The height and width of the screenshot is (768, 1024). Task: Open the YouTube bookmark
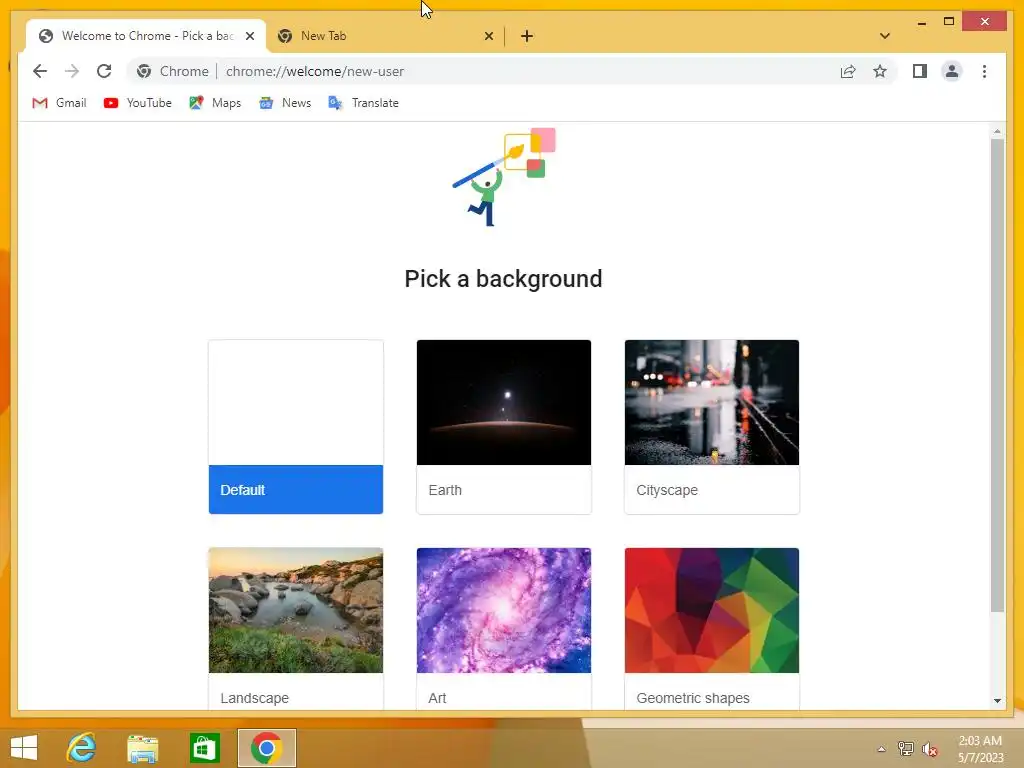coord(138,103)
